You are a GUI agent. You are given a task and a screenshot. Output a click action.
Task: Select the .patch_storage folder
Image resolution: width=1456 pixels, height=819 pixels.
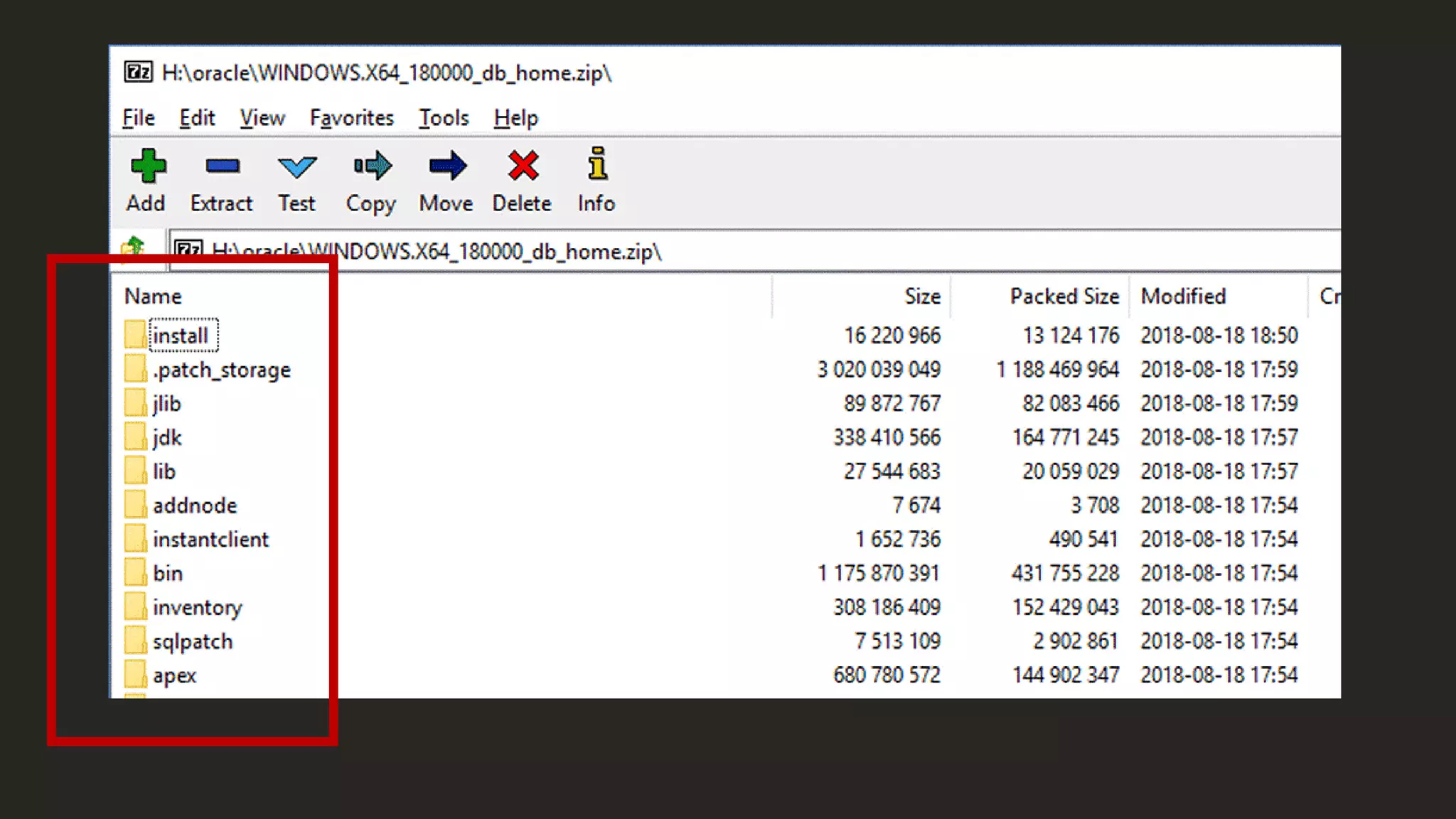coord(221,370)
